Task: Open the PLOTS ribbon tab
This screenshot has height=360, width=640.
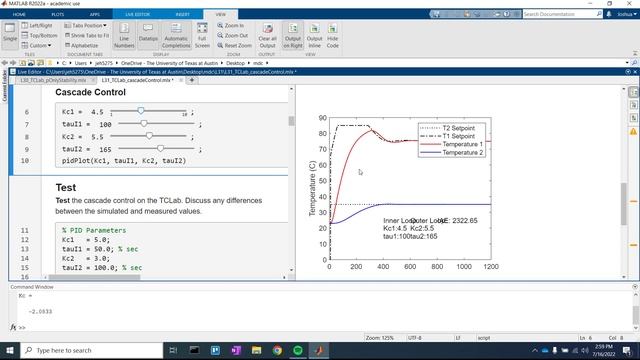Action: point(58,14)
